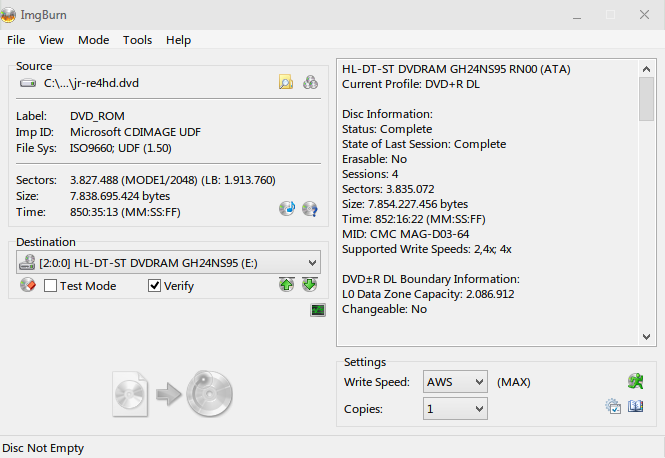Open the File menu
Viewport: 665px width, 458px height.
(16, 40)
